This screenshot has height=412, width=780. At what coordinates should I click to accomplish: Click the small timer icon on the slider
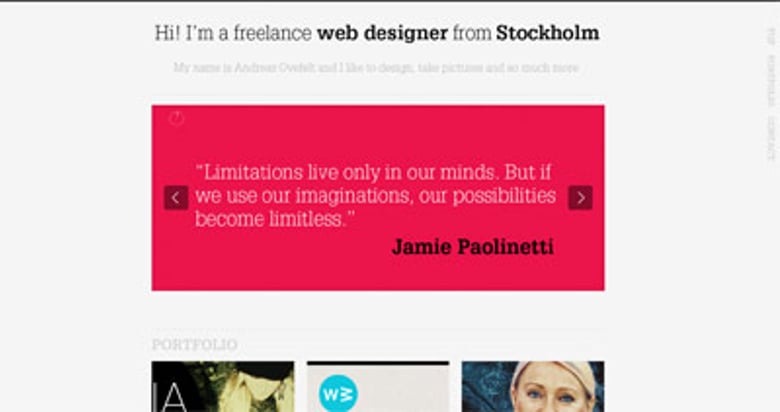click(x=176, y=119)
